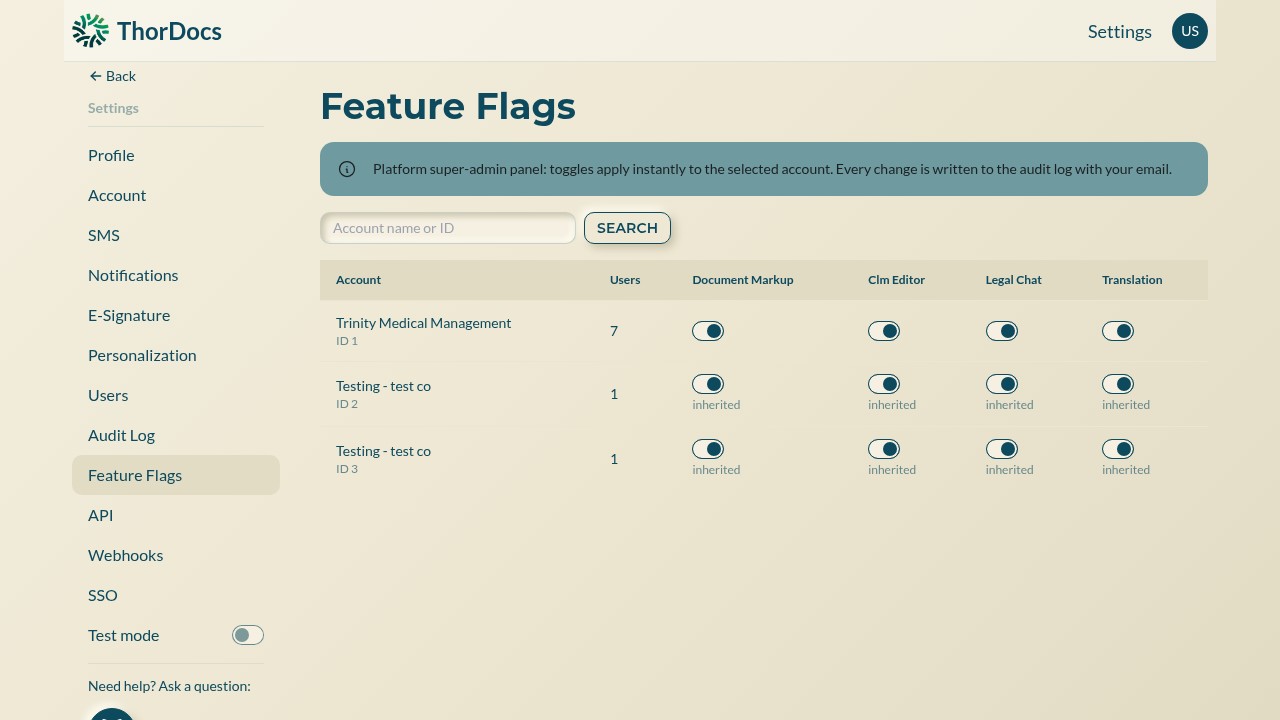1280x720 pixels.
Task: Go to Webhooks settings
Action: tap(176, 555)
